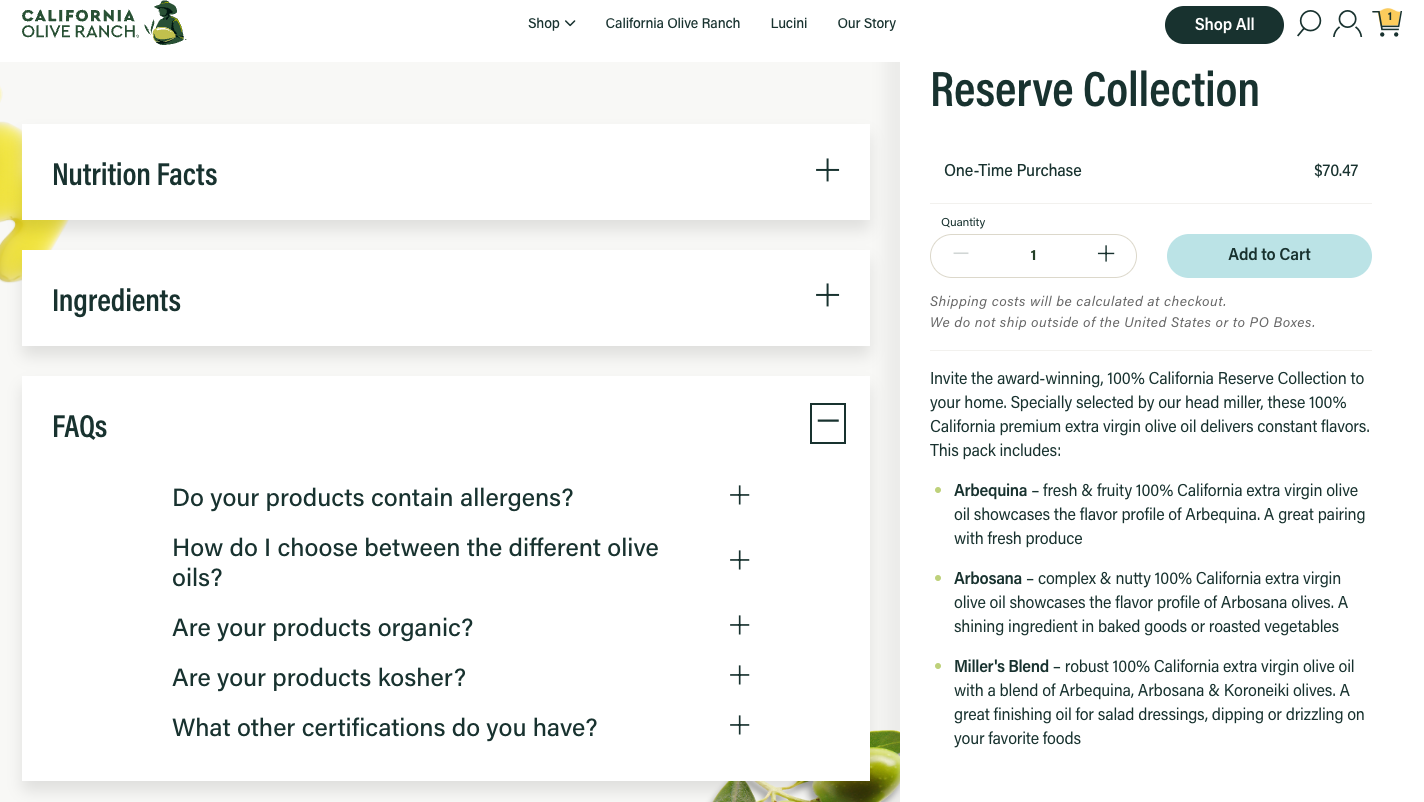
Task: Click the Shop All button
Action: pos(1224,25)
